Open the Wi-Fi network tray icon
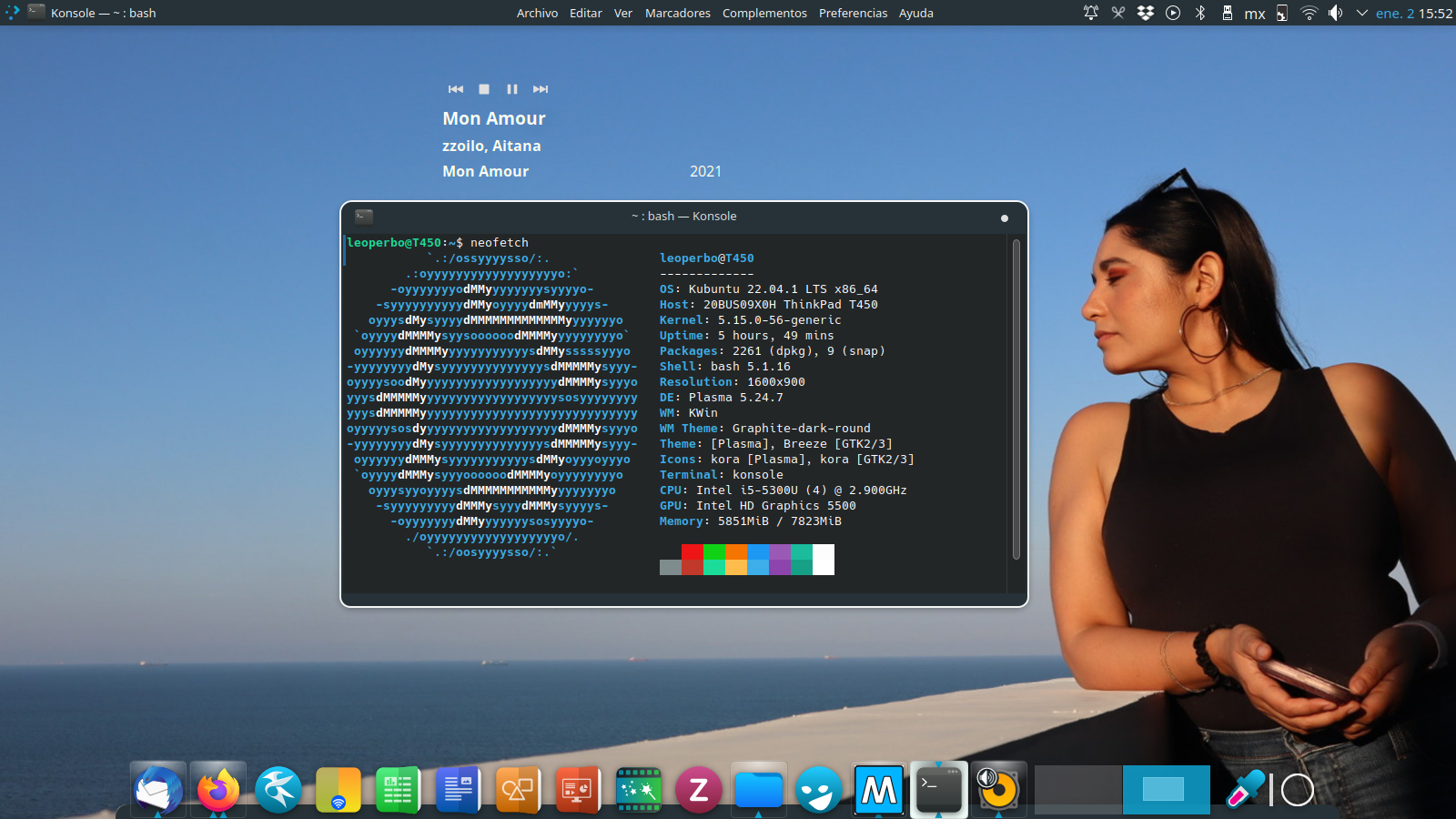Screen dimensions: 1456x819 1309,13
